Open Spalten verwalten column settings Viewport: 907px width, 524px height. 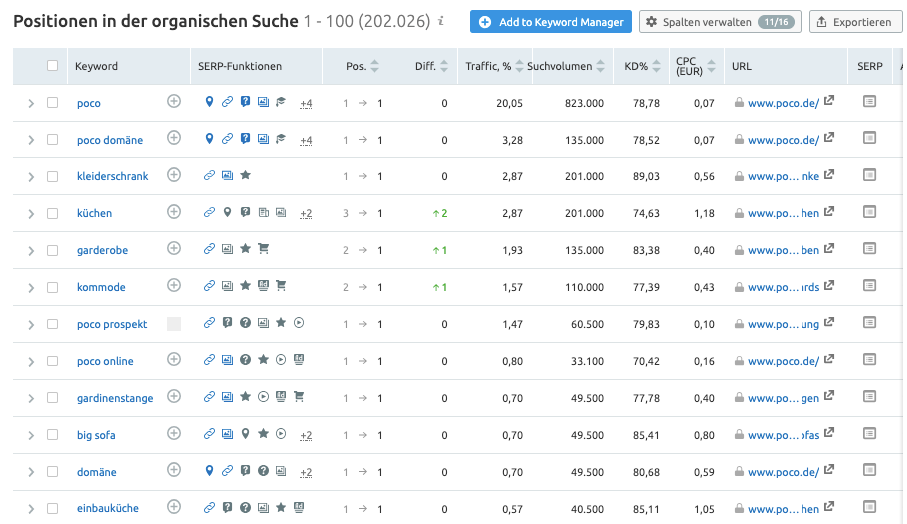pos(720,22)
